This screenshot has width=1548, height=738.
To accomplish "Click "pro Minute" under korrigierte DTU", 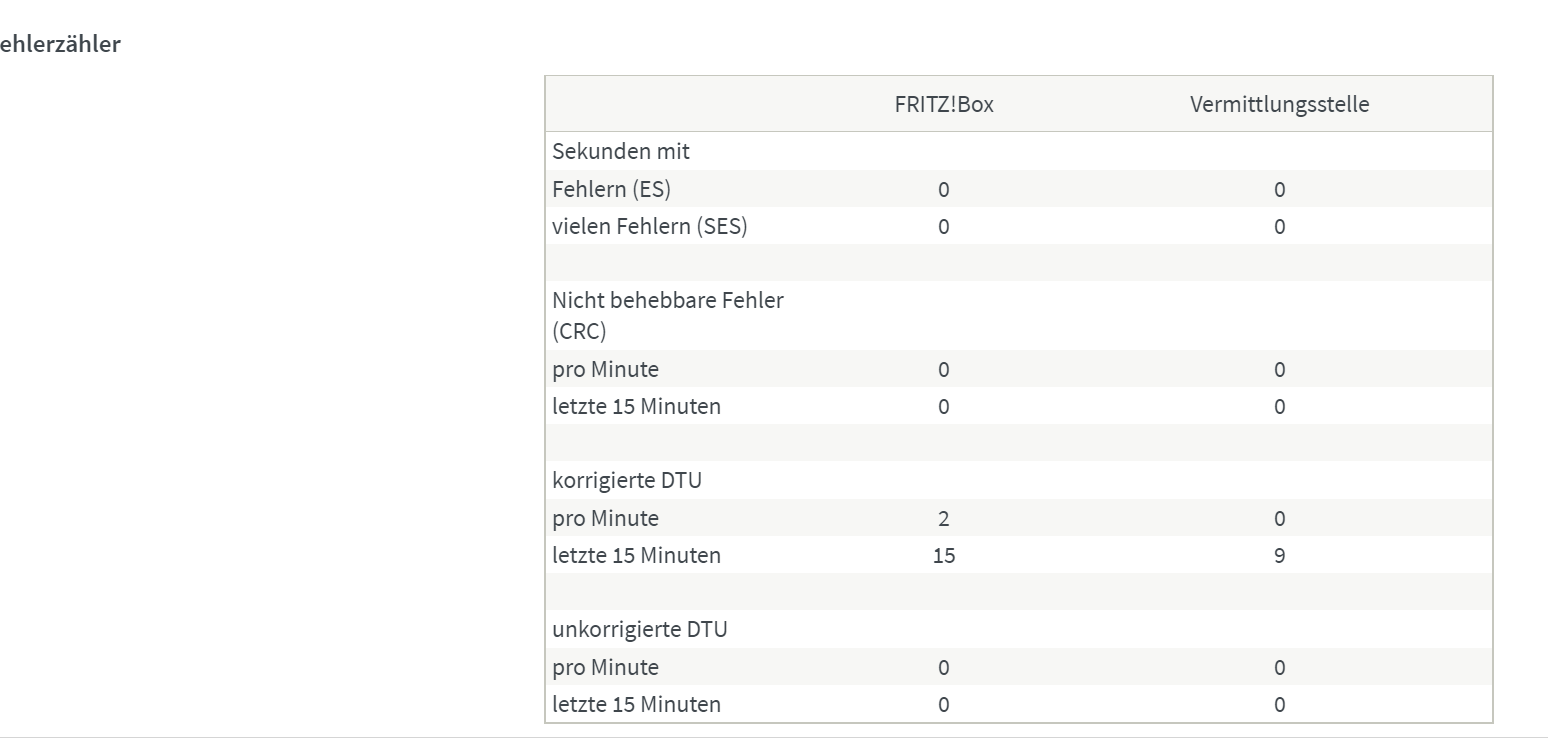I will coord(605,519).
